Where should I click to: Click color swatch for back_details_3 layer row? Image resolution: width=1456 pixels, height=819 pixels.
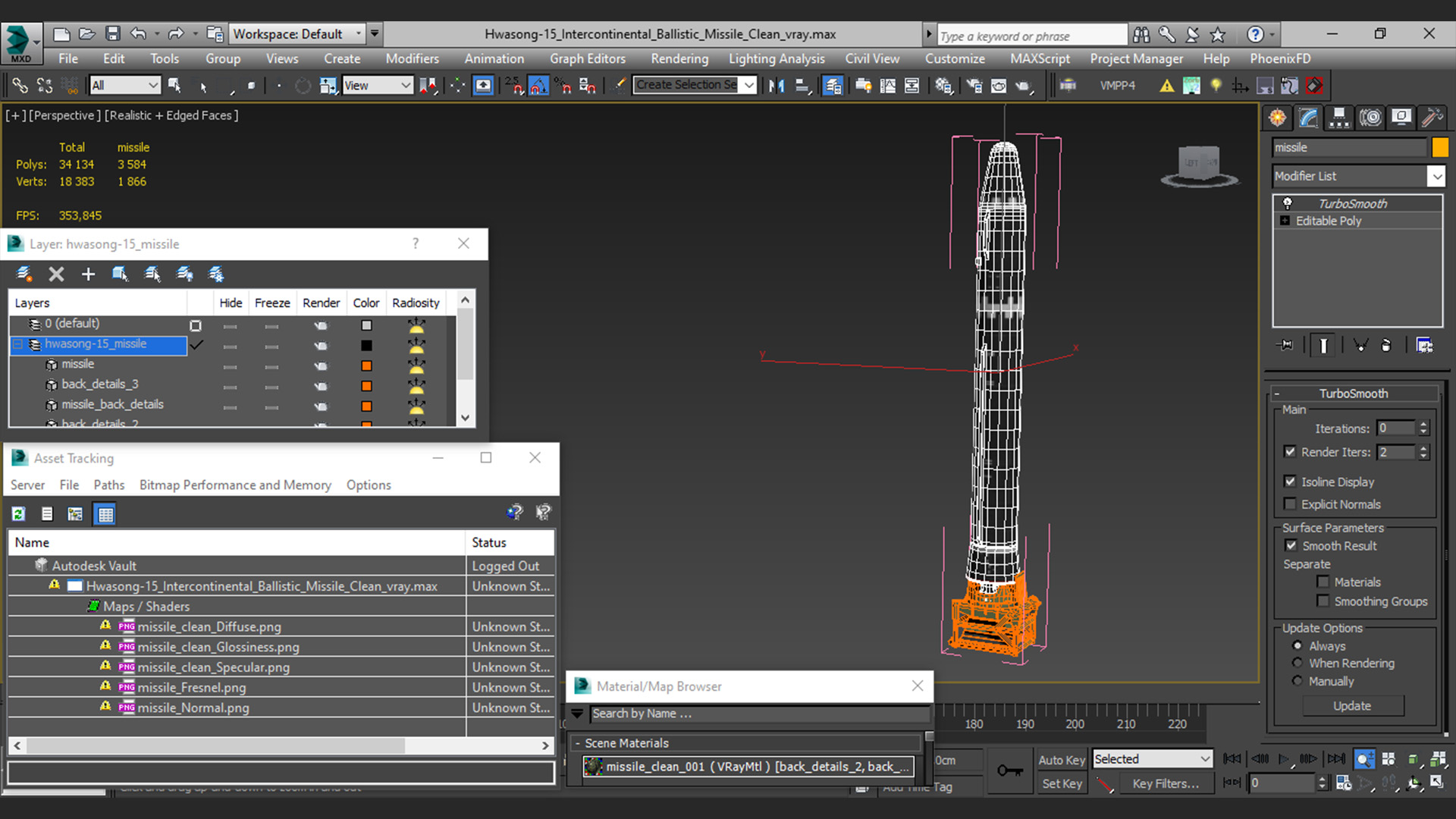coord(366,386)
